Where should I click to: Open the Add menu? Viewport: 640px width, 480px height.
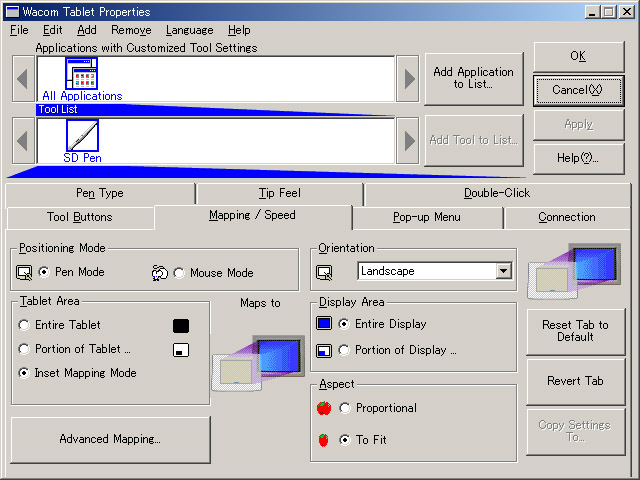click(x=87, y=30)
